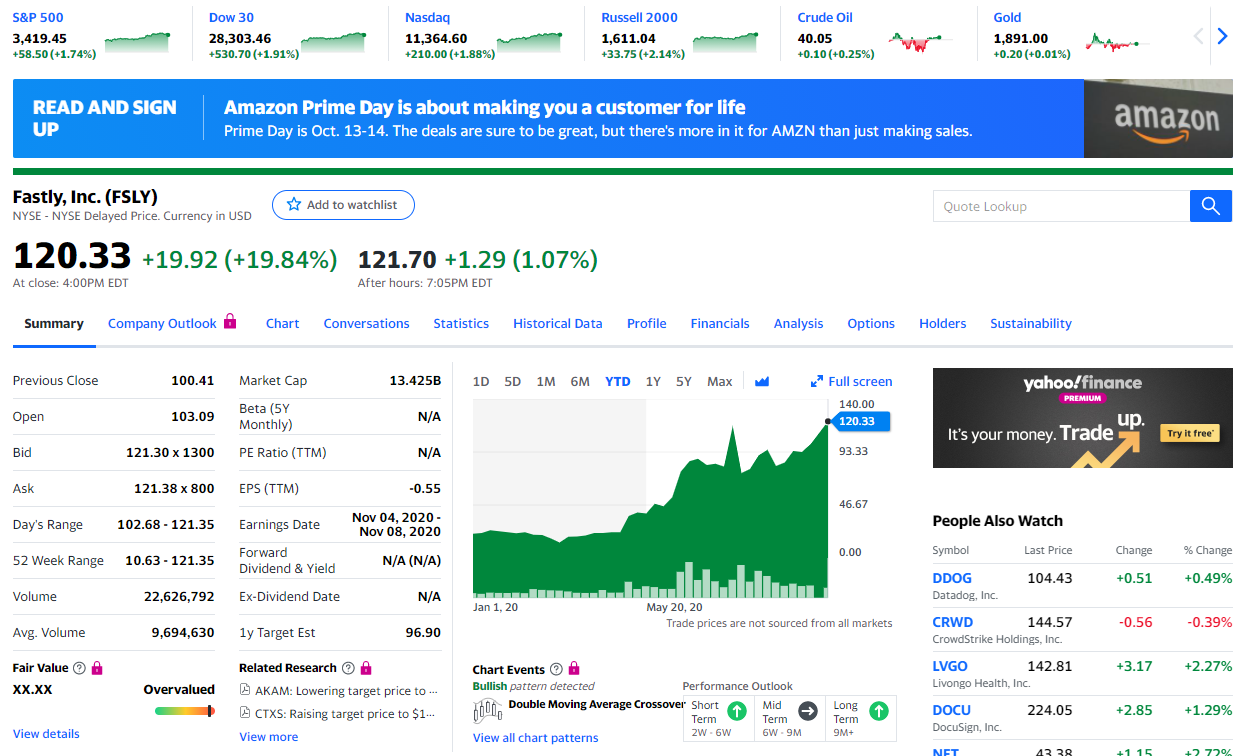The height and width of the screenshot is (756, 1237).
Task: Click the Fair Value help question icon
Action: pos(80,668)
